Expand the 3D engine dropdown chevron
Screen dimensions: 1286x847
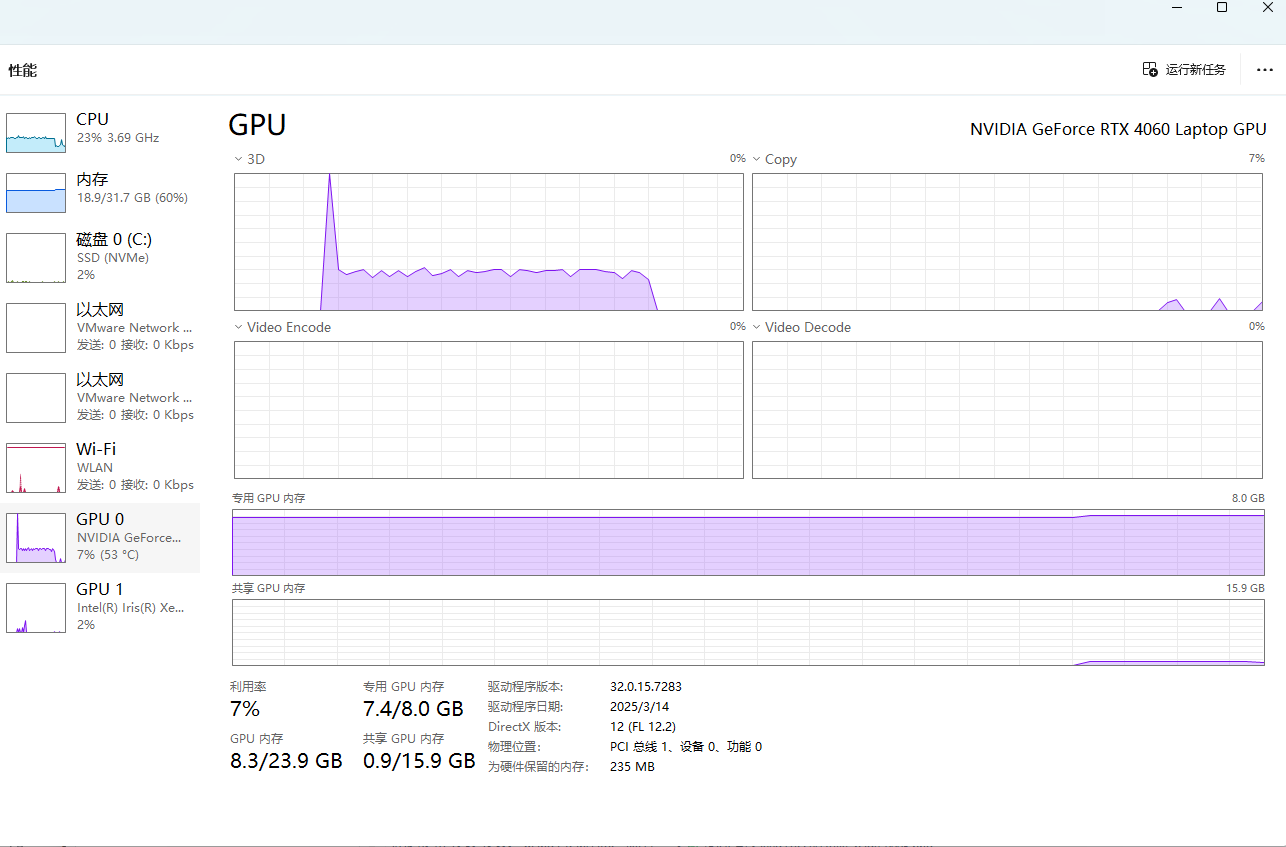pos(238,159)
